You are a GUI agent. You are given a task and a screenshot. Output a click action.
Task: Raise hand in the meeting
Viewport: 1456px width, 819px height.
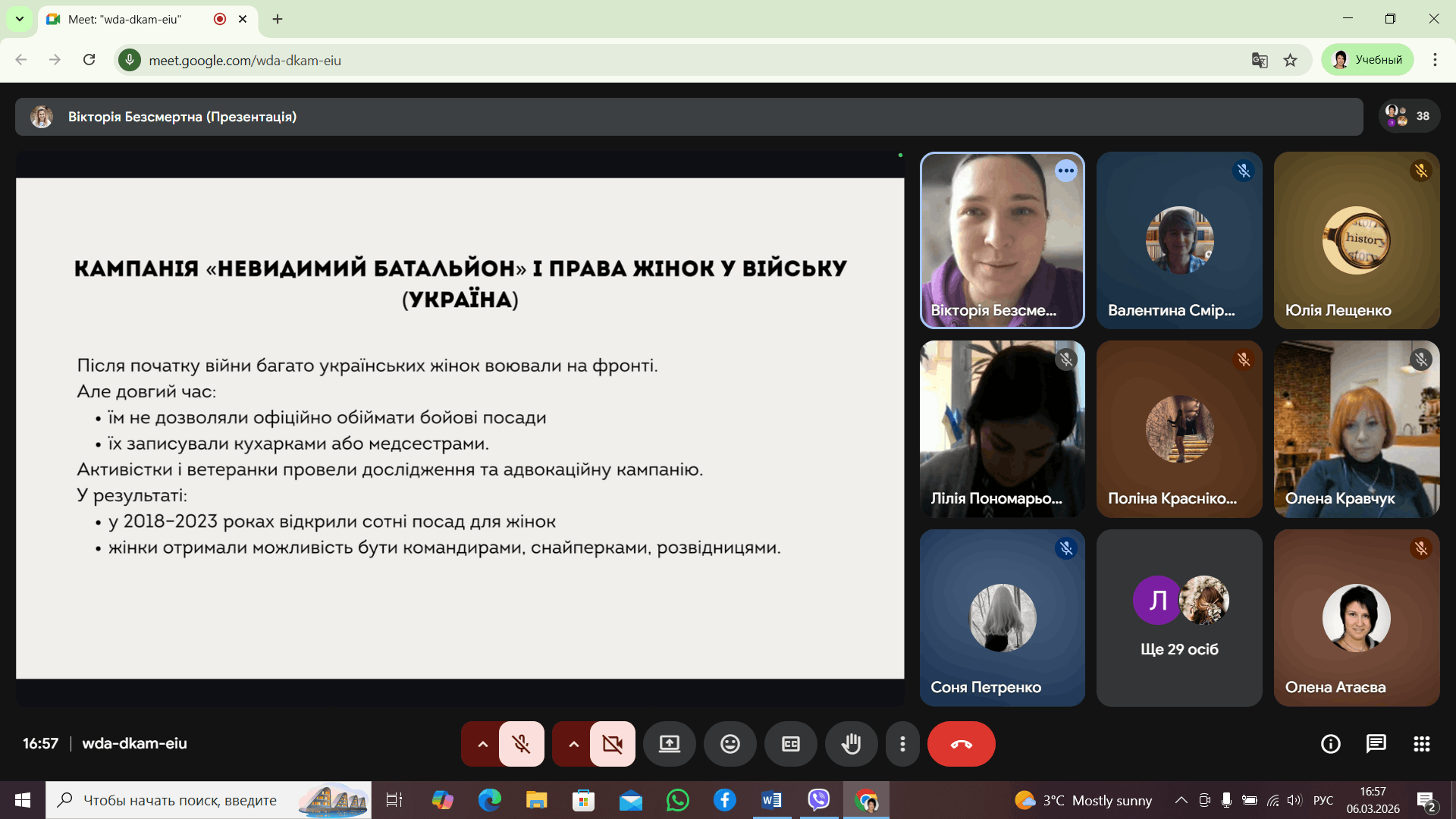click(851, 744)
